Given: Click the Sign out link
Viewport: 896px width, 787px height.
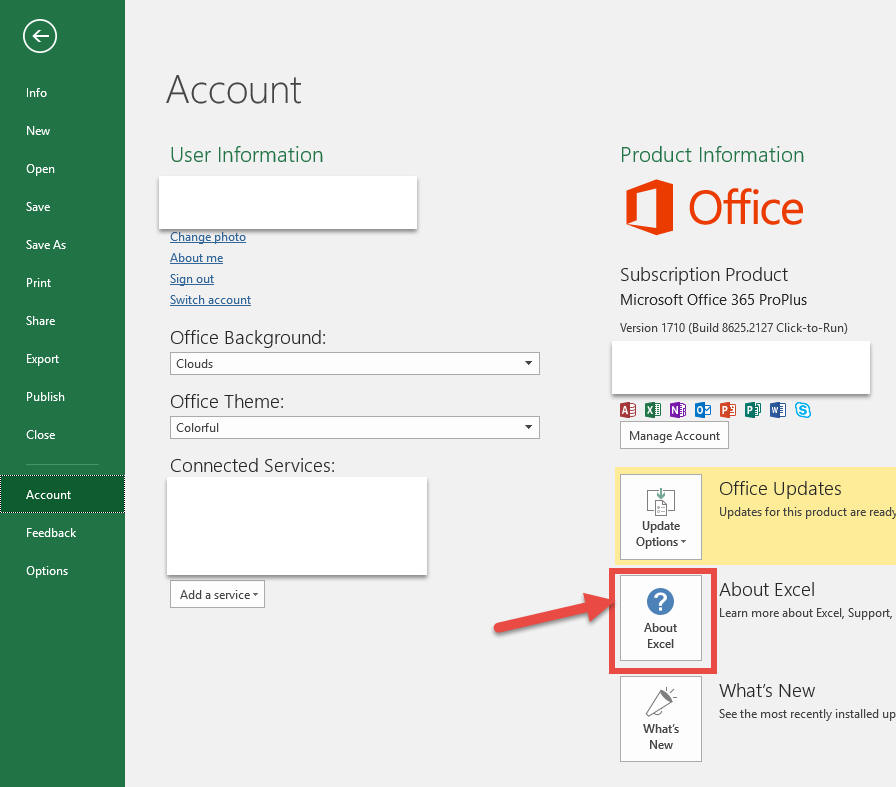Looking at the screenshot, I should (192, 279).
